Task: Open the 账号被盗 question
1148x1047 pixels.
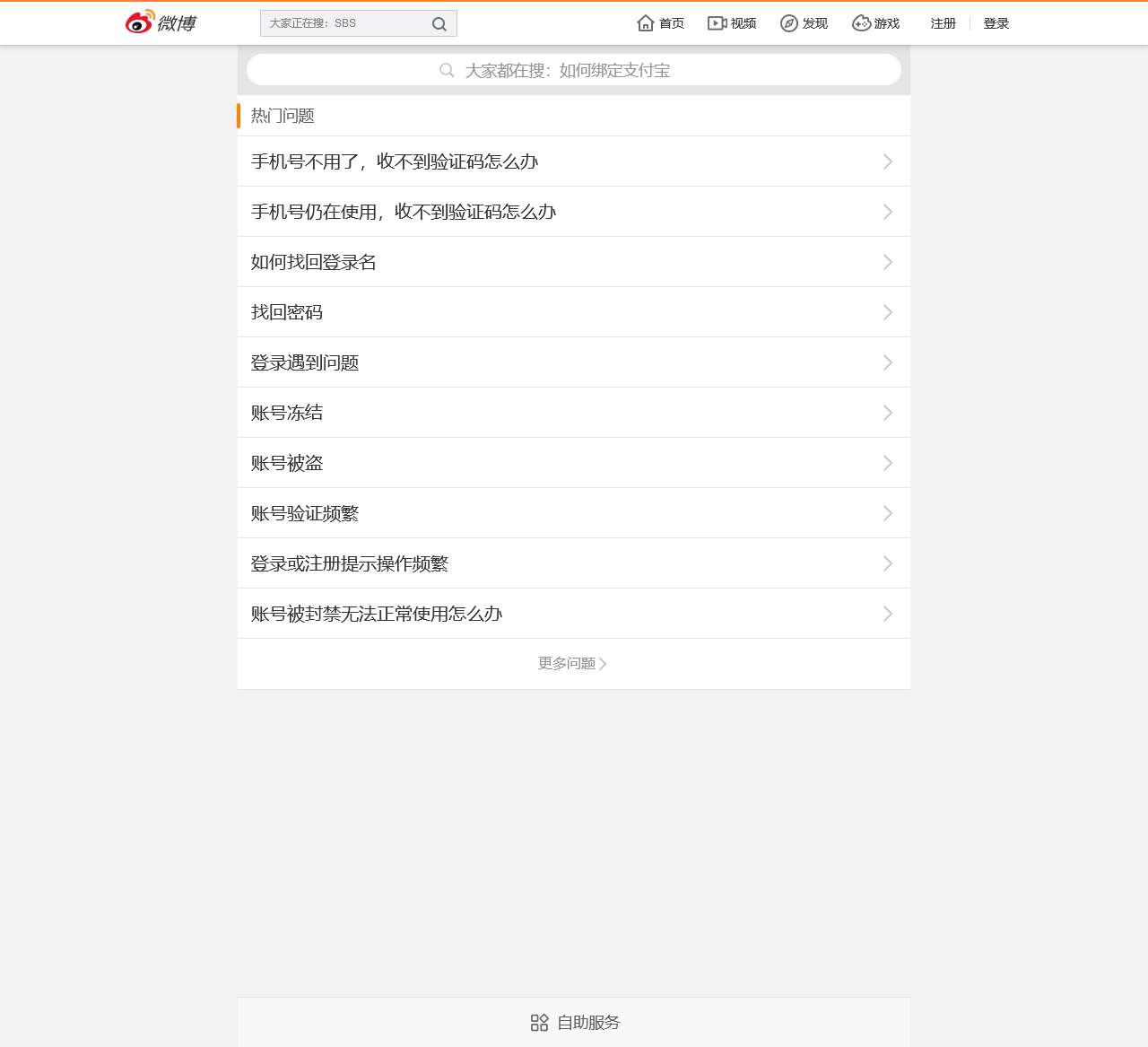Action: click(574, 463)
